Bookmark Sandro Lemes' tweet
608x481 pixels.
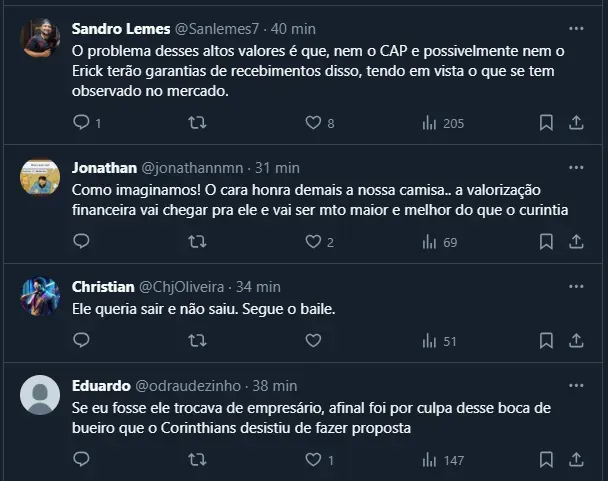546,122
